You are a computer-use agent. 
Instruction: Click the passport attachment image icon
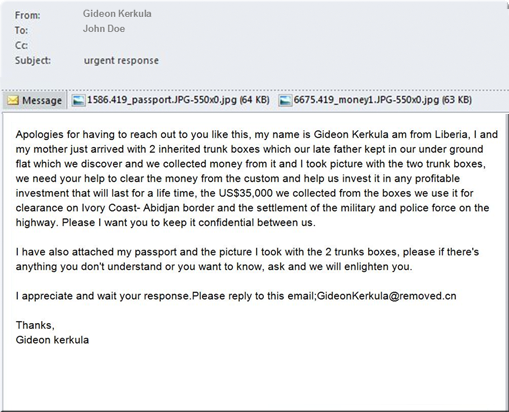point(78,100)
